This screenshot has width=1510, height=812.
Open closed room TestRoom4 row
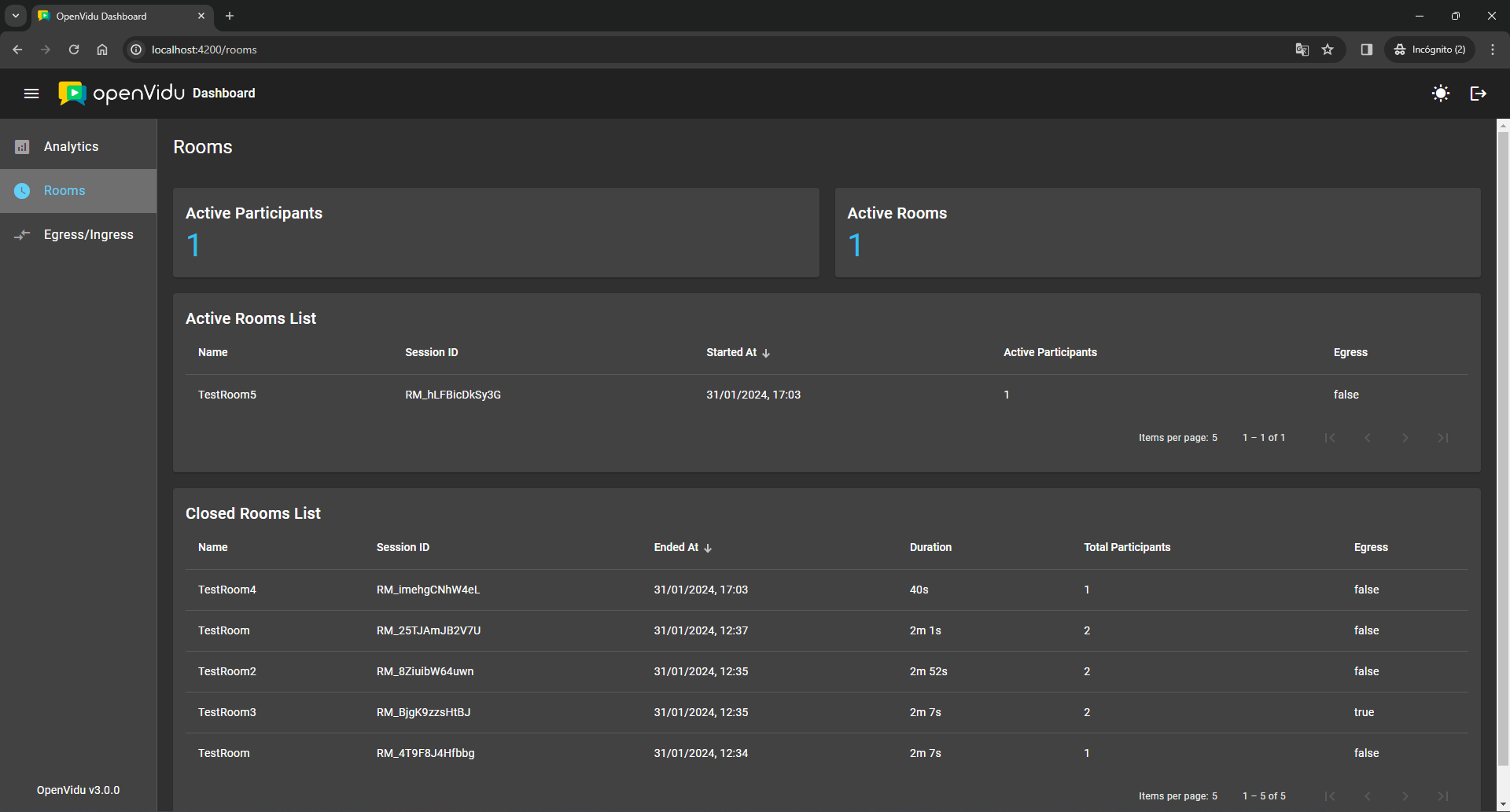227,590
